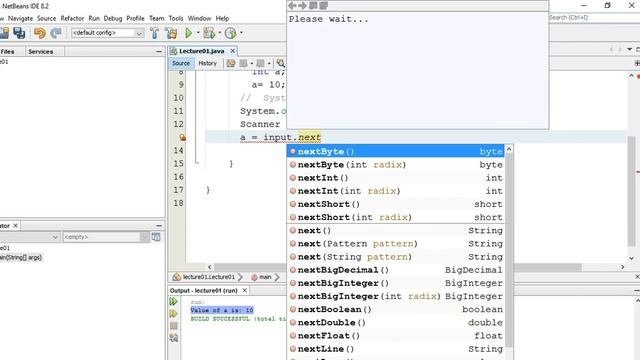The image size is (640, 360).
Task: Open the Window menu
Action: [x=199, y=18]
